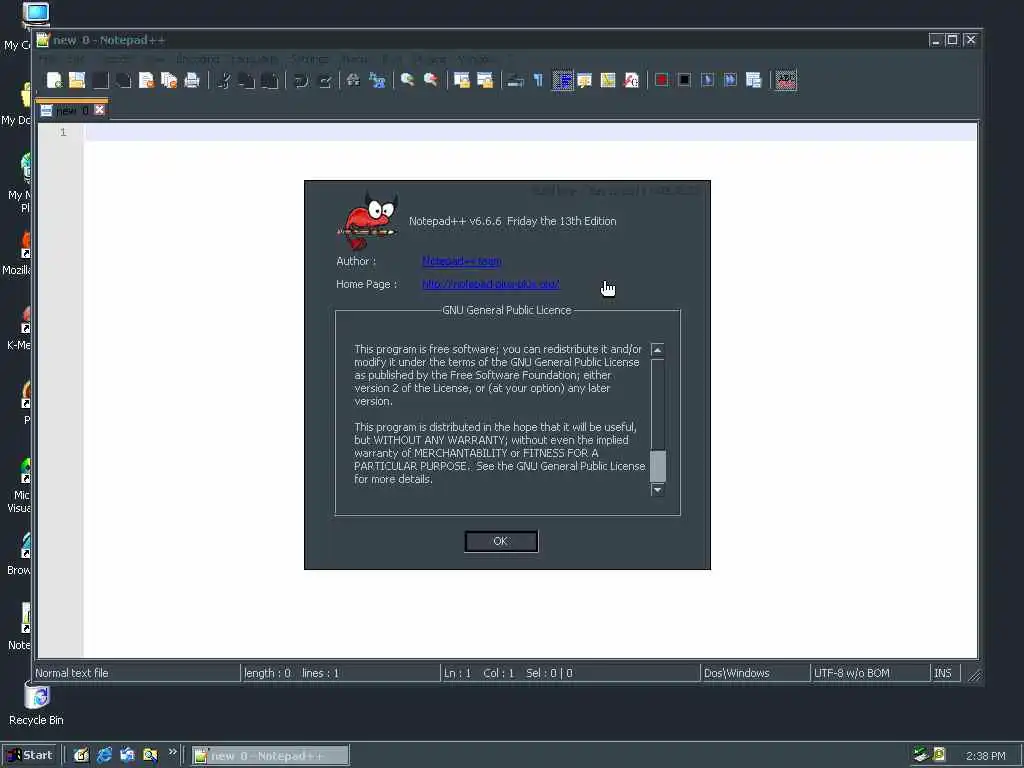Open the Replace toolbar icon
Image resolution: width=1024 pixels, height=768 pixels.
(x=377, y=80)
